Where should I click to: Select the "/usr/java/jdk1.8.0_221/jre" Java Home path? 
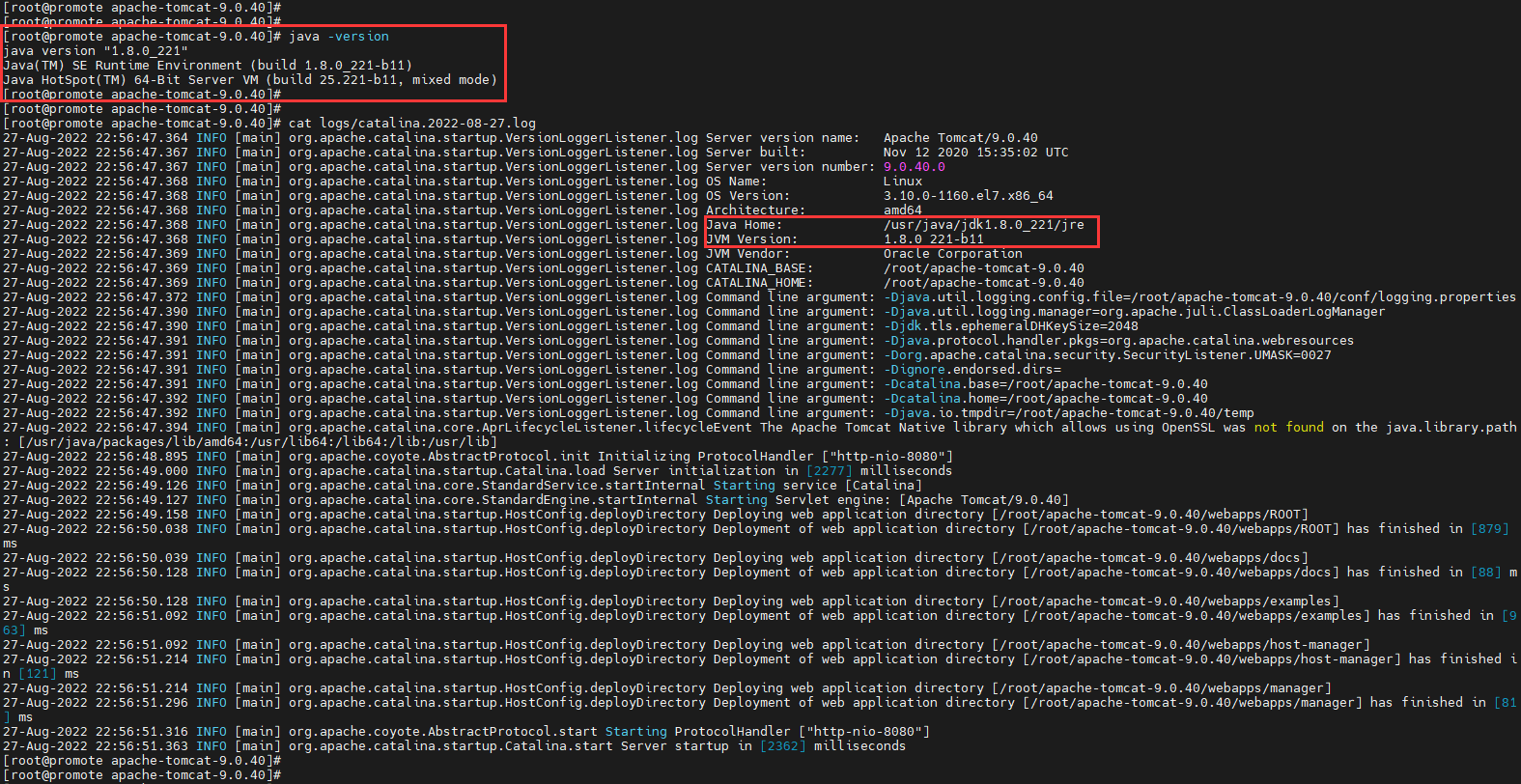[x=984, y=225]
